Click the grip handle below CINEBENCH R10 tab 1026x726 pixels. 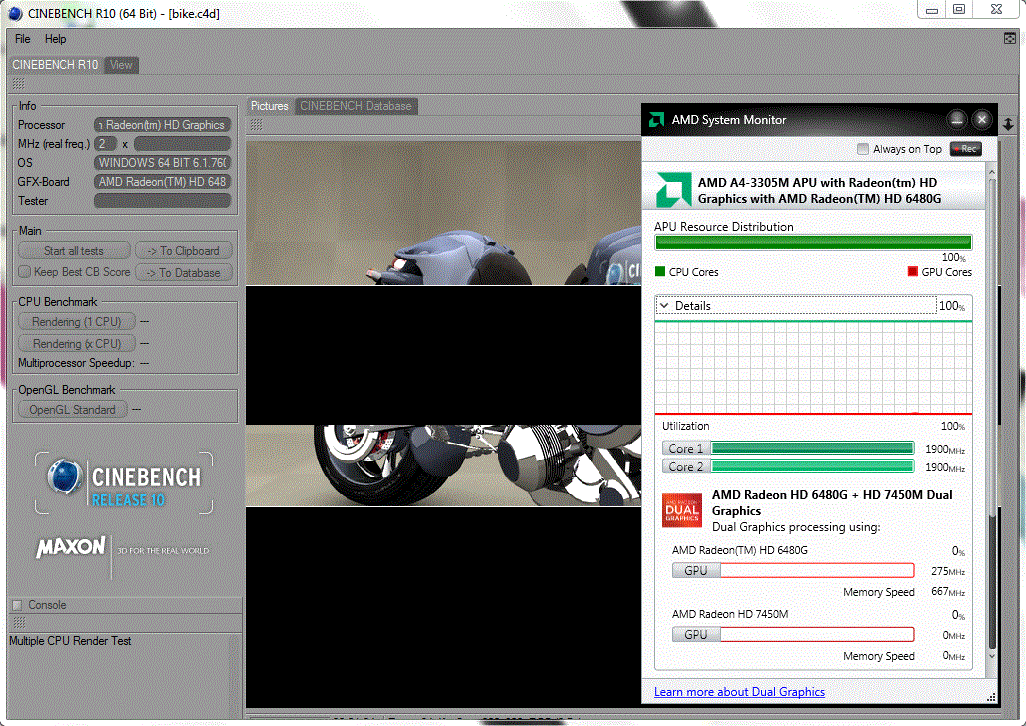(18, 84)
